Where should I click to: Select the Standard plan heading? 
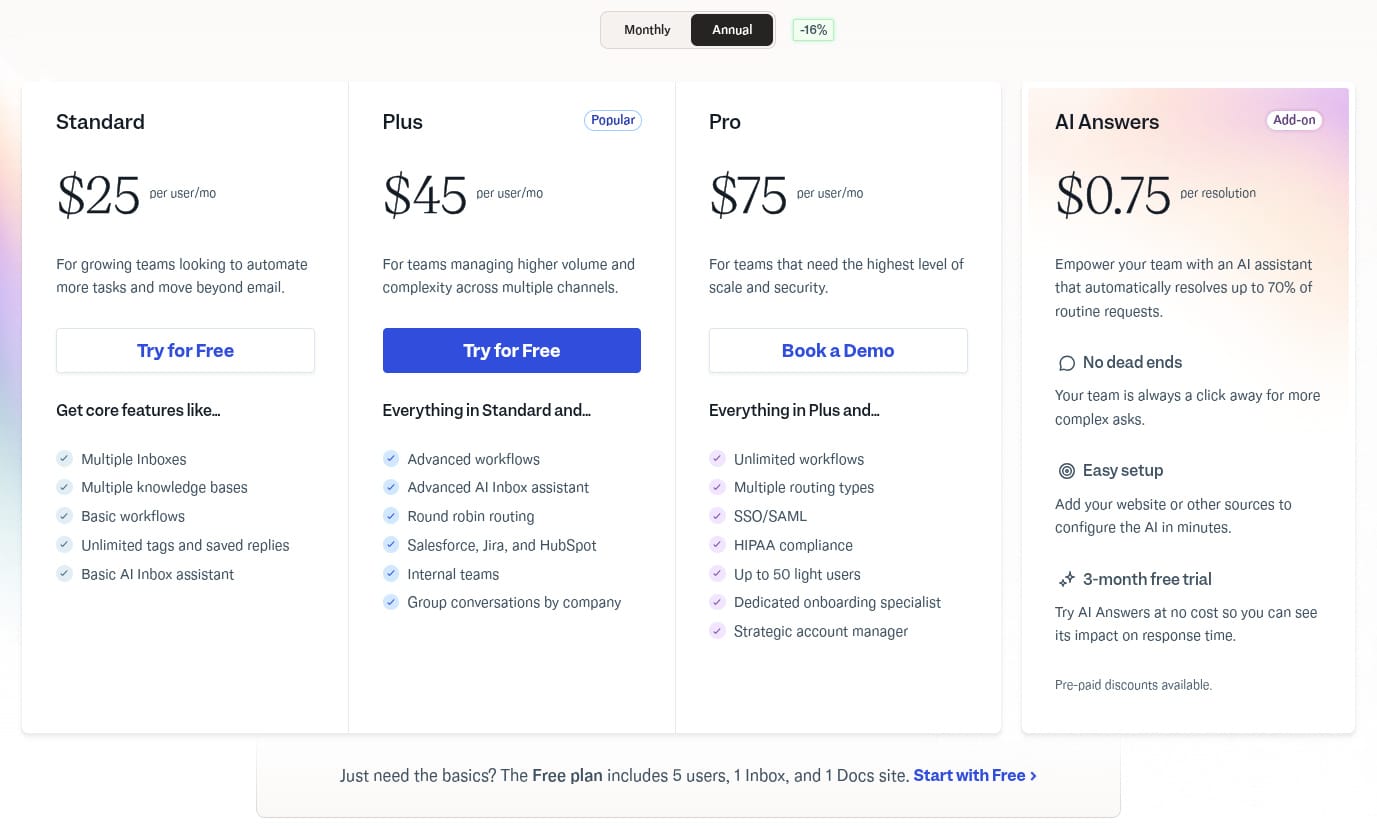point(100,122)
